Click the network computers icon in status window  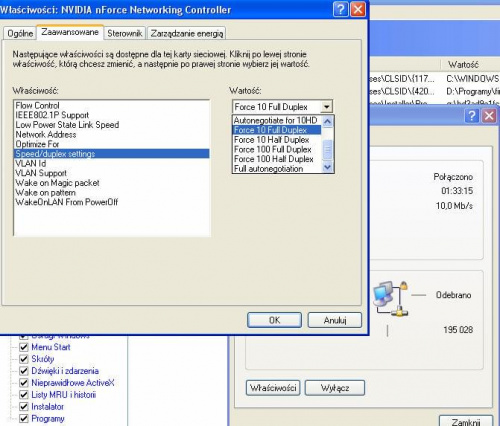[x=391, y=298]
